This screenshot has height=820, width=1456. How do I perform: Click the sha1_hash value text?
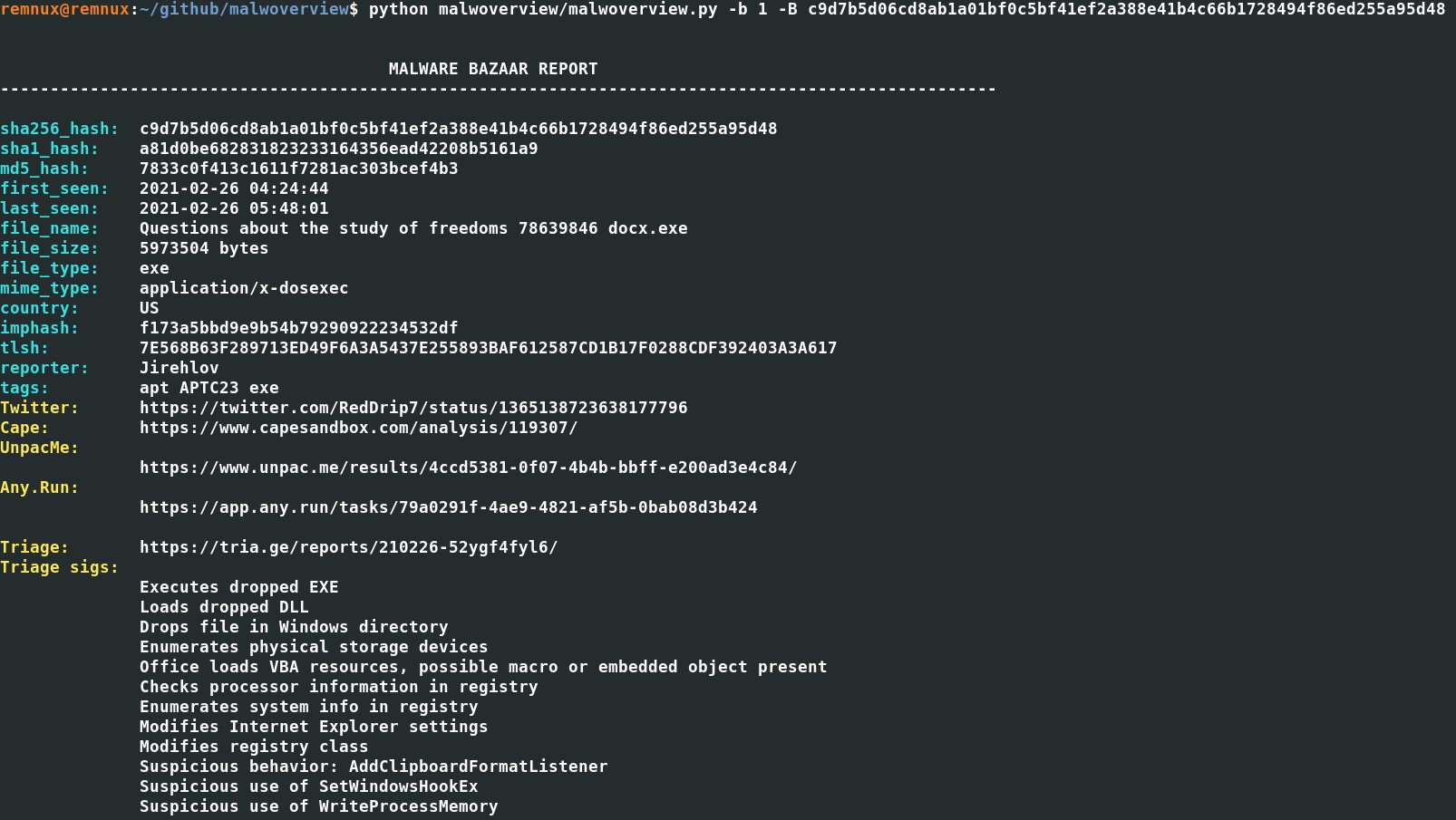(x=338, y=149)
